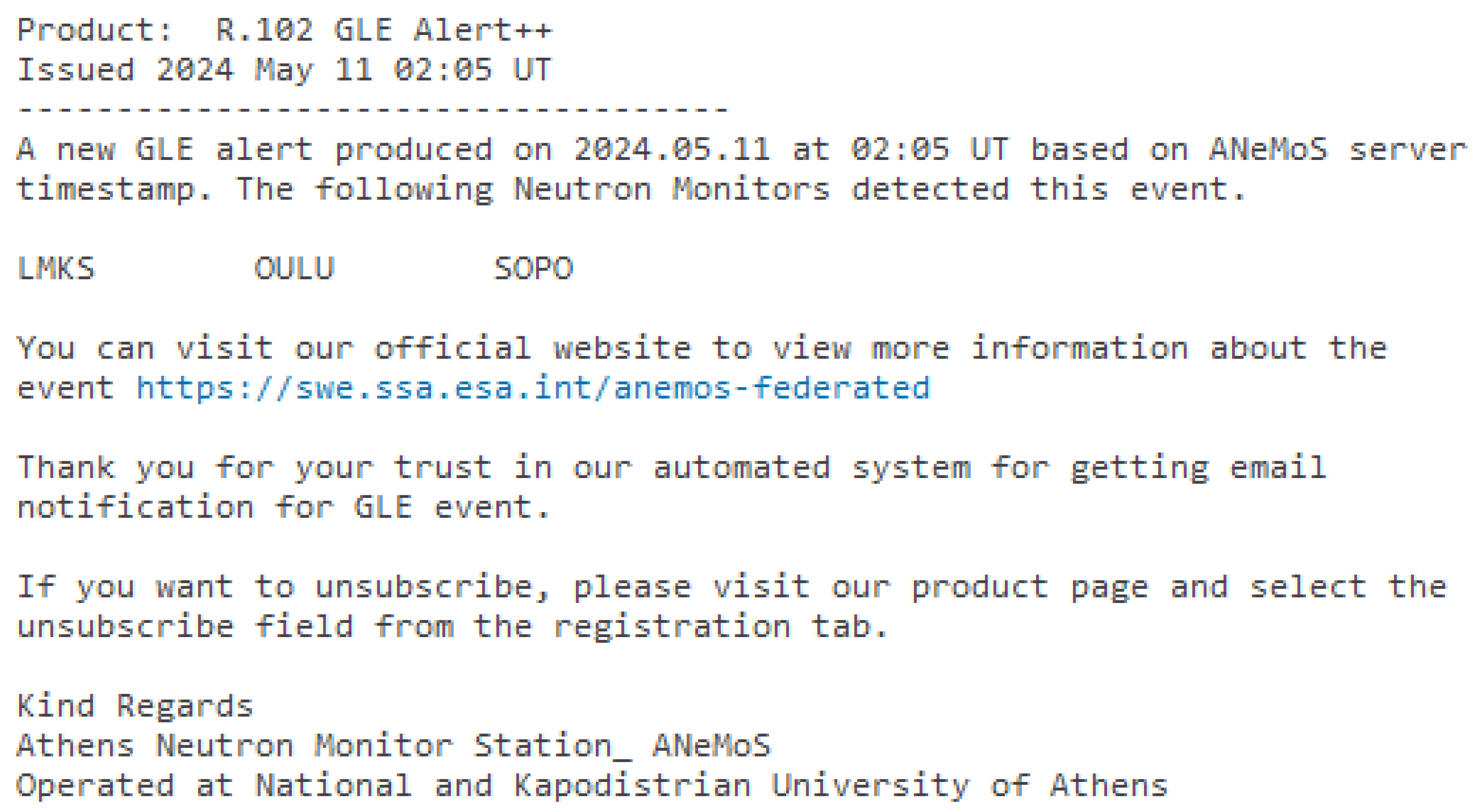Click the "registration tab." text
Image resolution: width=1483 pixels, height=812 pixels.
pyautogui.click(x=721, y=627)
